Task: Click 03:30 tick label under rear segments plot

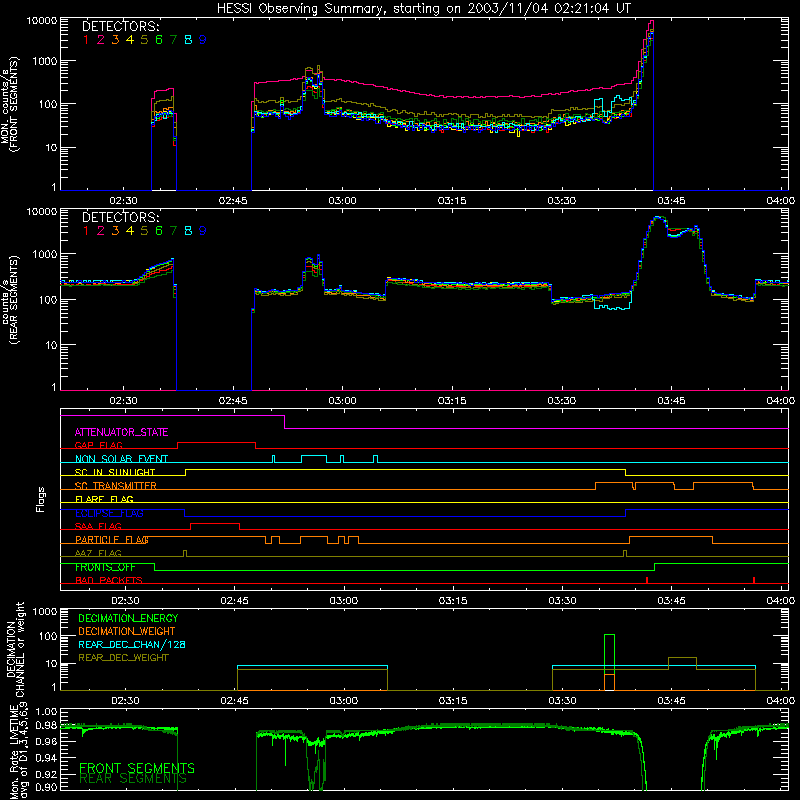Action: click(x=562, y=401)
